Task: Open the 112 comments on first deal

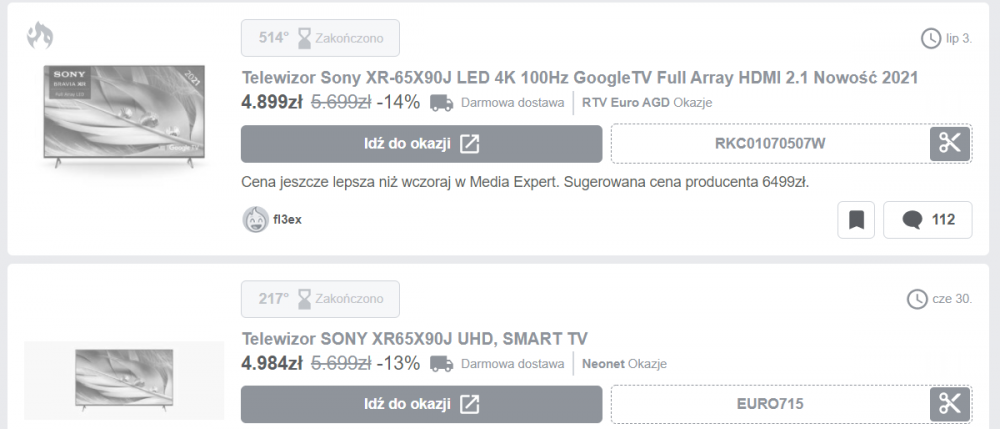Action: (928, 220)
